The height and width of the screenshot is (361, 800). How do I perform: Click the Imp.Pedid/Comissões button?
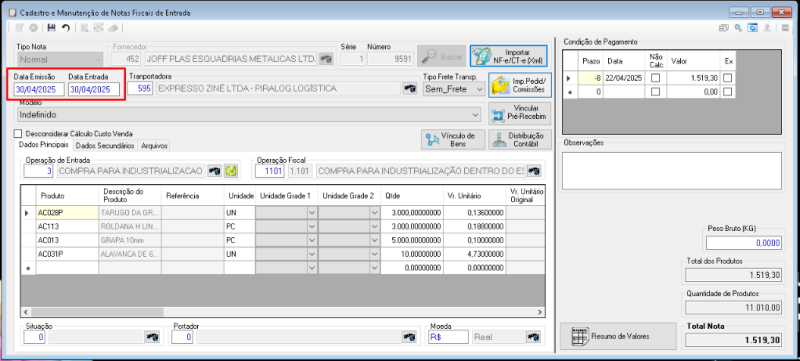[520, 85]
